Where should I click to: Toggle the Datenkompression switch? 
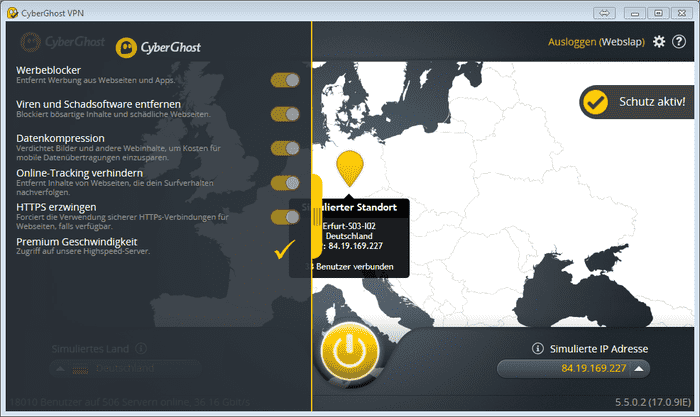[x=285, y=148]
